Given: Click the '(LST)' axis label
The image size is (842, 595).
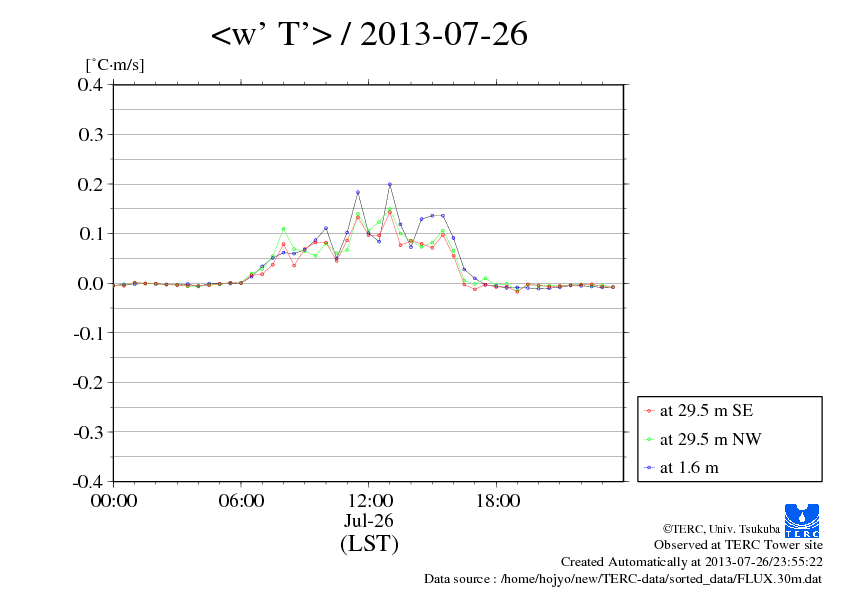Looking at the screenshot, I should click(x=369, y=543).
